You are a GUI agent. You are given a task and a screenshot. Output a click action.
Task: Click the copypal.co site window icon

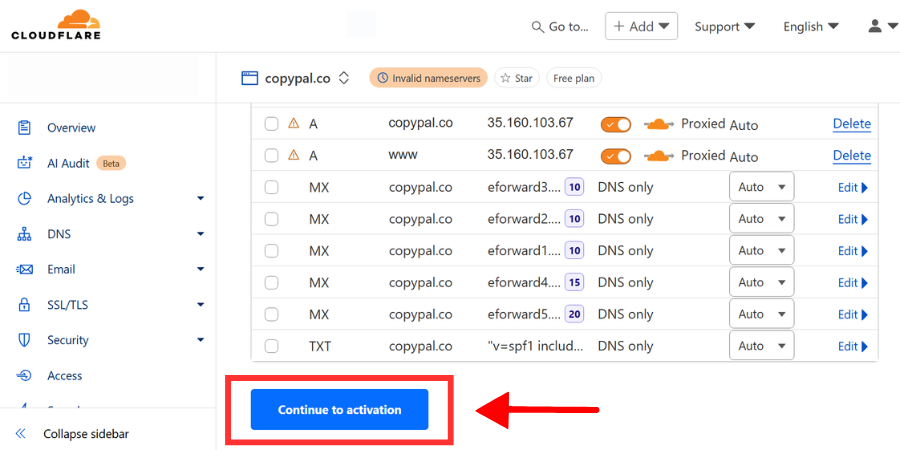coord(250,78)
